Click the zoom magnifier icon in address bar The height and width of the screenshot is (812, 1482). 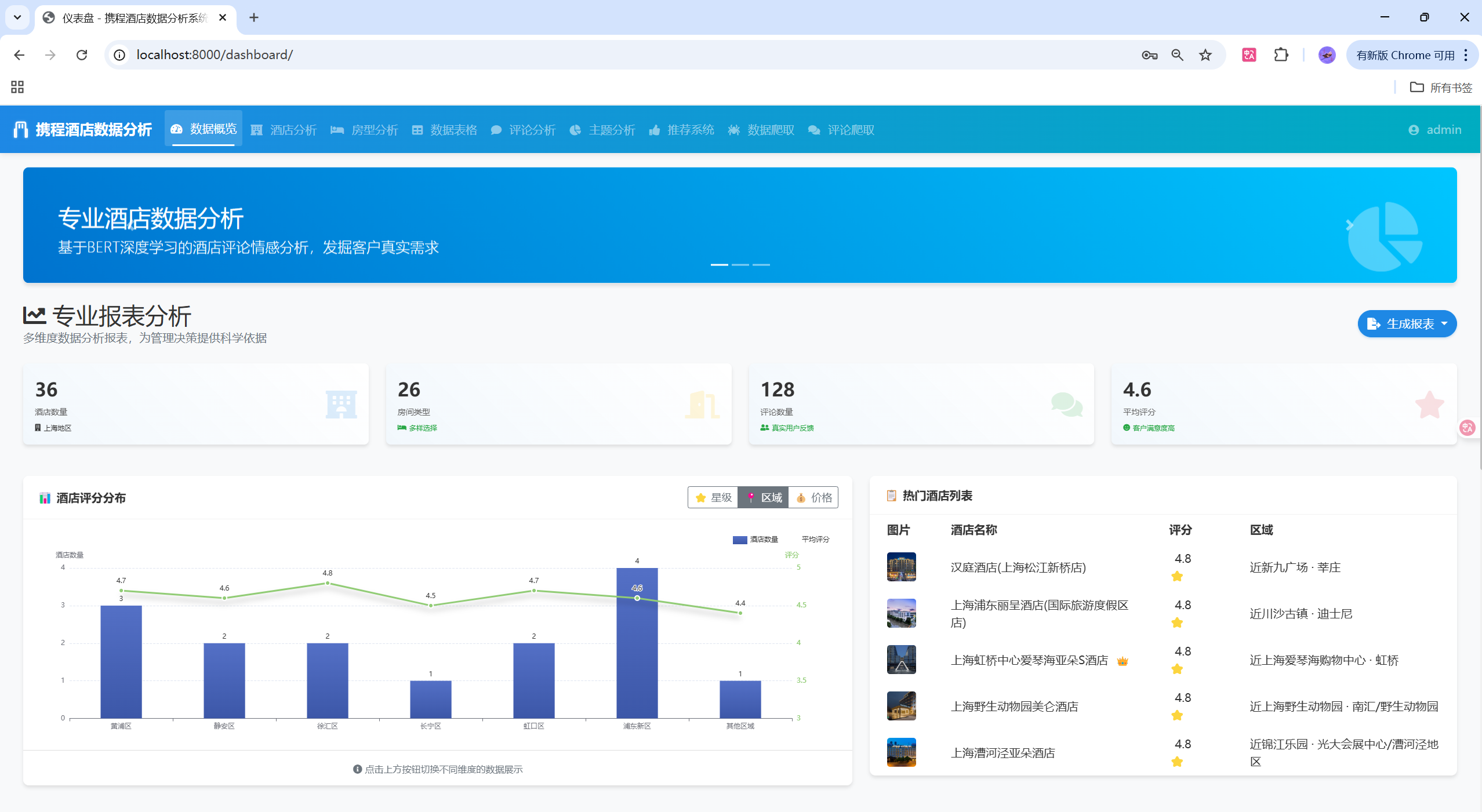(x=1177, y=55)
